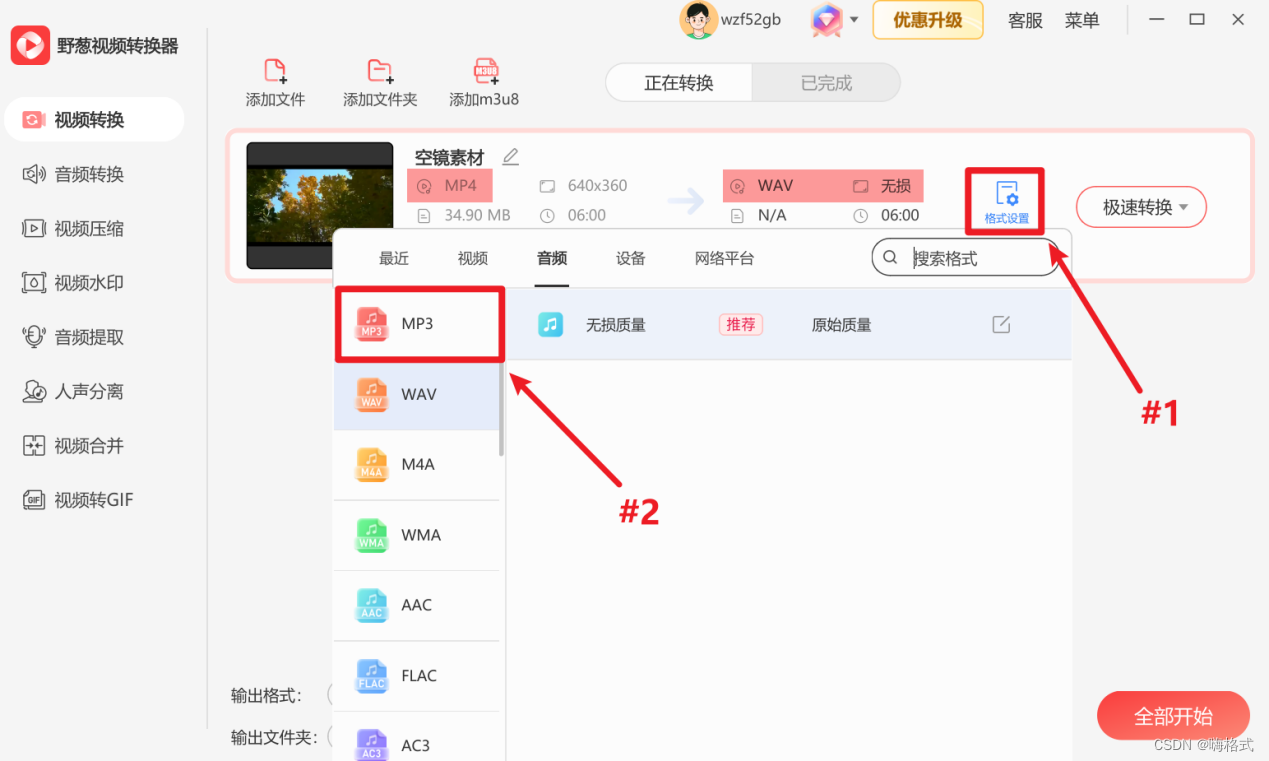The width and height of the screenshot is (1269, 761).
Task: Choose the 原始质量 original quality option
Action: pyautogui.click(x=843, y=324)
